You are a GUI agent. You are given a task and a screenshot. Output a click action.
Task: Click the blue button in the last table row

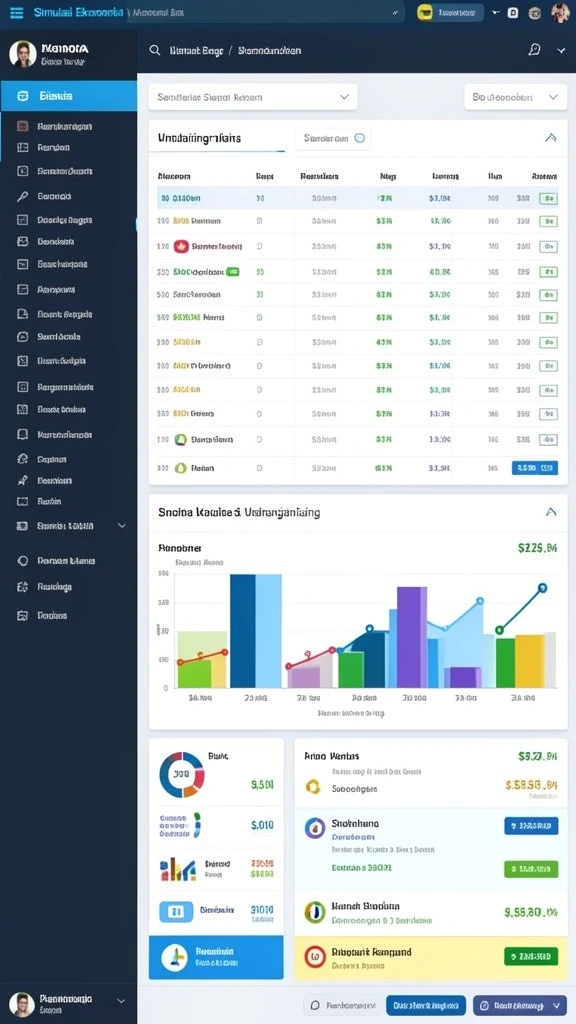coord(535,468)
